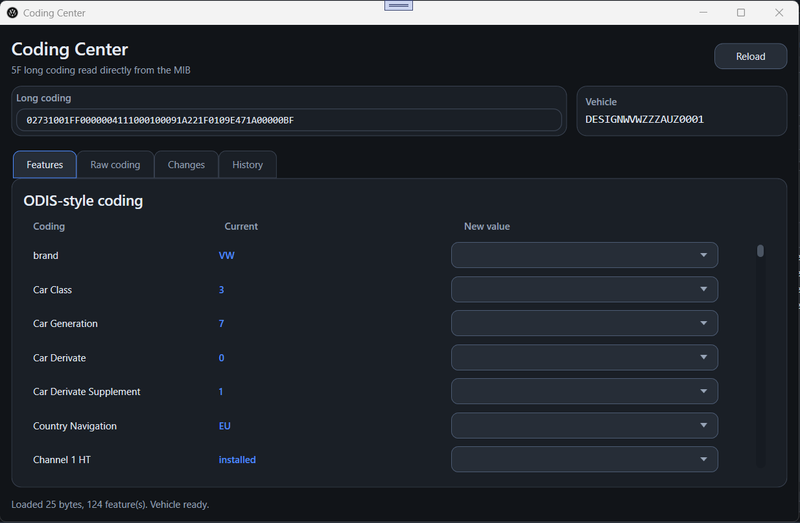Click the Long coding hex field

[289, 120]
